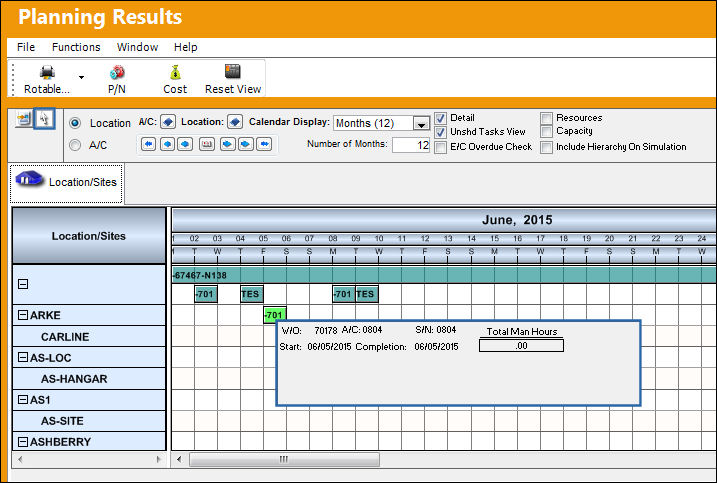The image size is (717, 483).
Task: Enable Include Hierarchy On Simulation checkbox
Action: [546, 147]
